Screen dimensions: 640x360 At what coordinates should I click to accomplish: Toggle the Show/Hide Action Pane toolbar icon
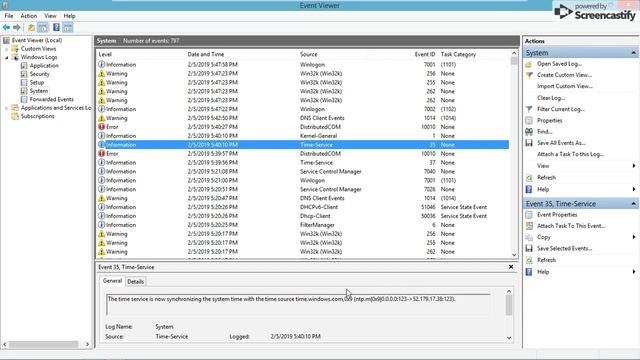[x=68, y=27]
